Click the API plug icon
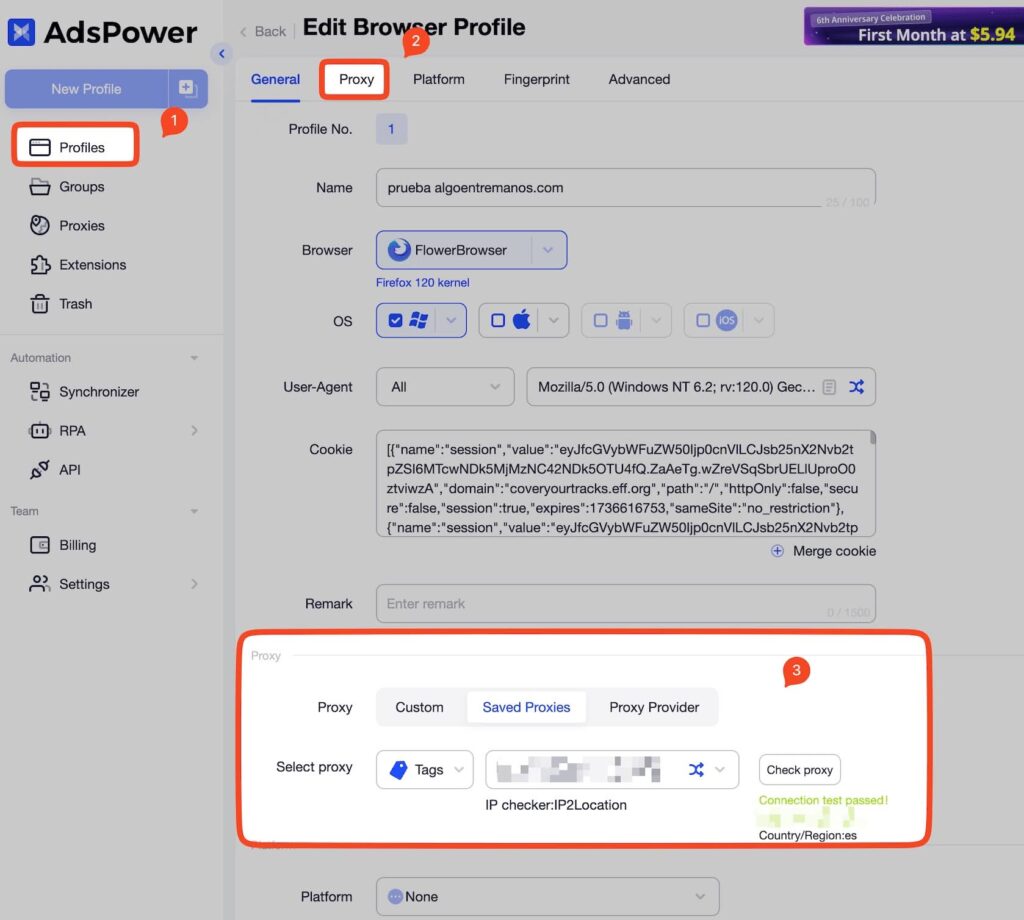The width and height of the screenshot is (1024, 920). click(x=39, y=469)
